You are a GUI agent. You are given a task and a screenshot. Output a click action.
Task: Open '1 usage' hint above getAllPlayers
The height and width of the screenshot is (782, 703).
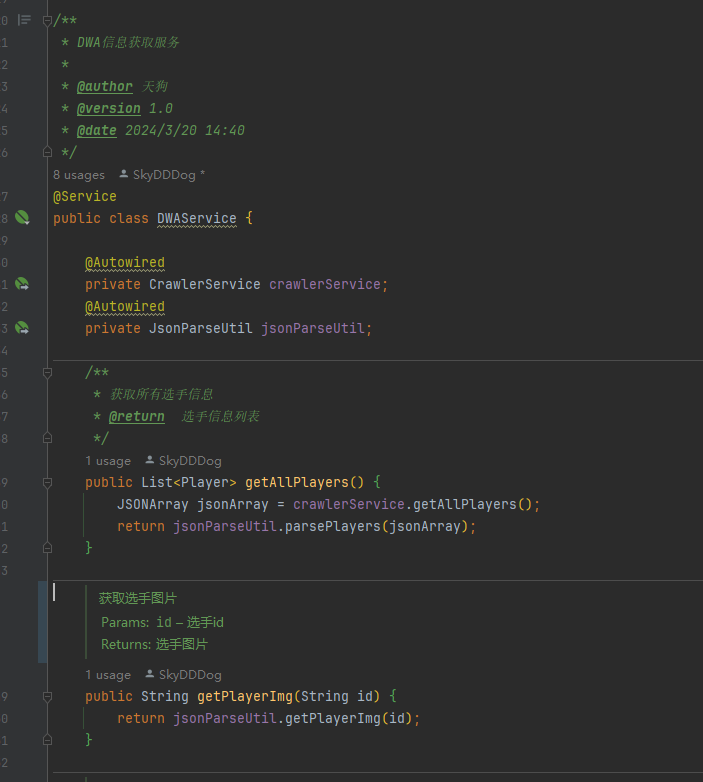tap(108, 461)
